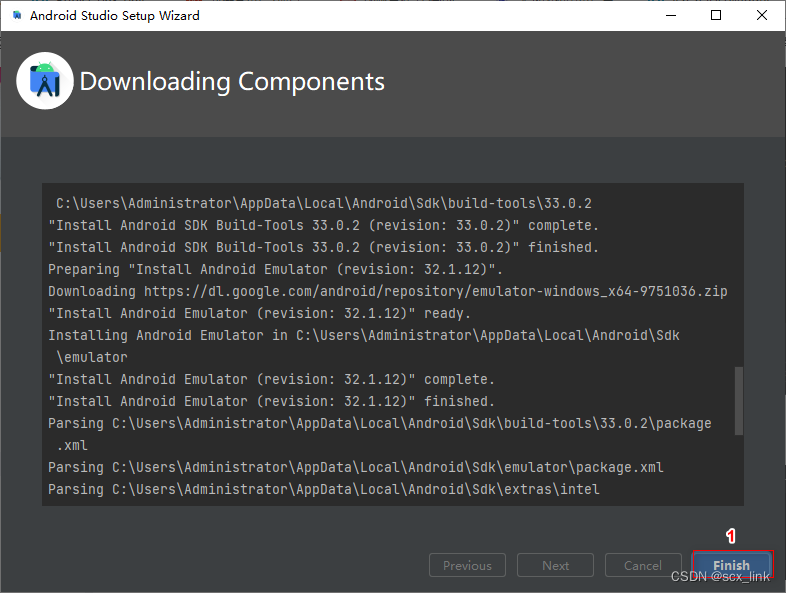786x593 pixels.
Task: Click the Downloading Components heading
Action: [x=232, y=82]
